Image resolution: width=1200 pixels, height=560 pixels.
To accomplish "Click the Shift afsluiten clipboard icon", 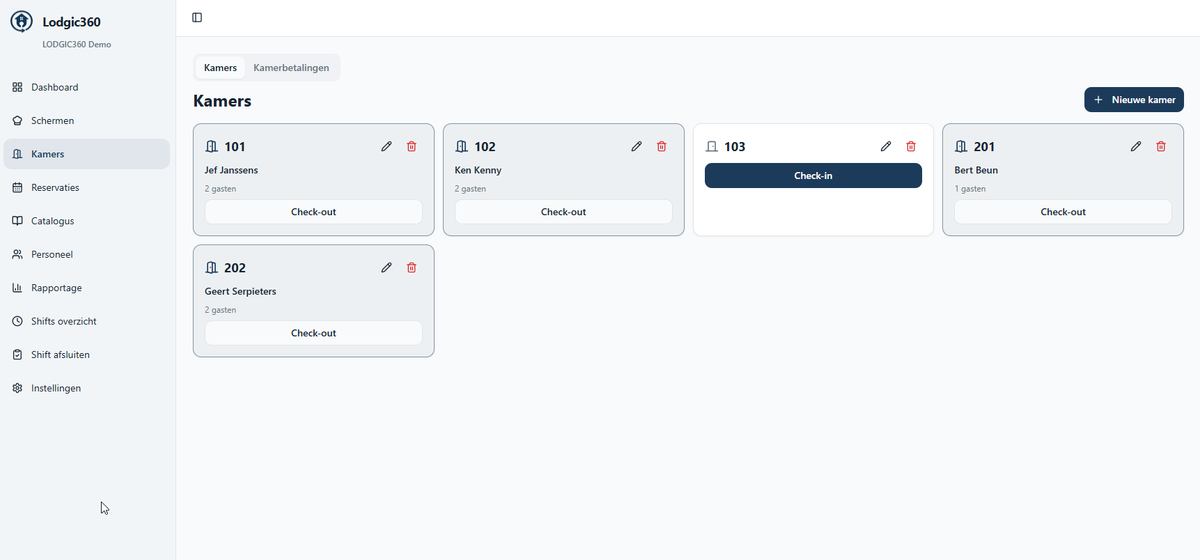I will point(17,355).
